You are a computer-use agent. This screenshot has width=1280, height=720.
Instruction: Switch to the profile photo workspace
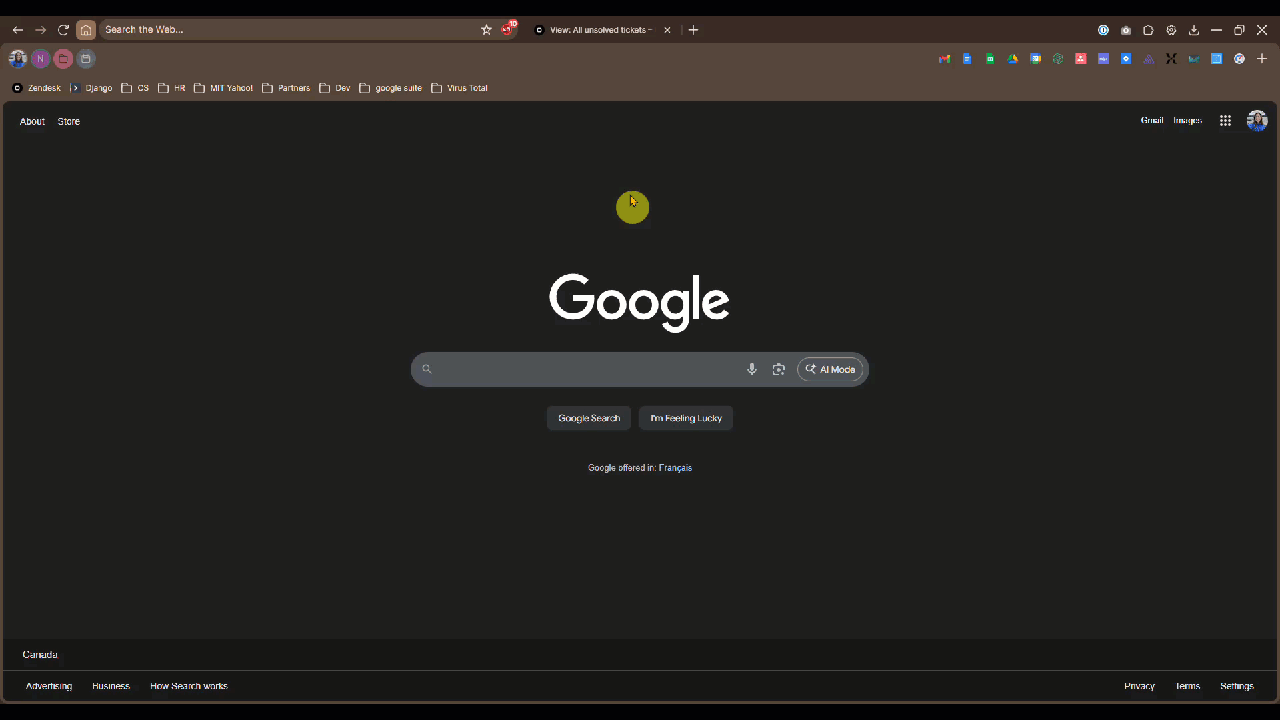(x=18, y=59)
